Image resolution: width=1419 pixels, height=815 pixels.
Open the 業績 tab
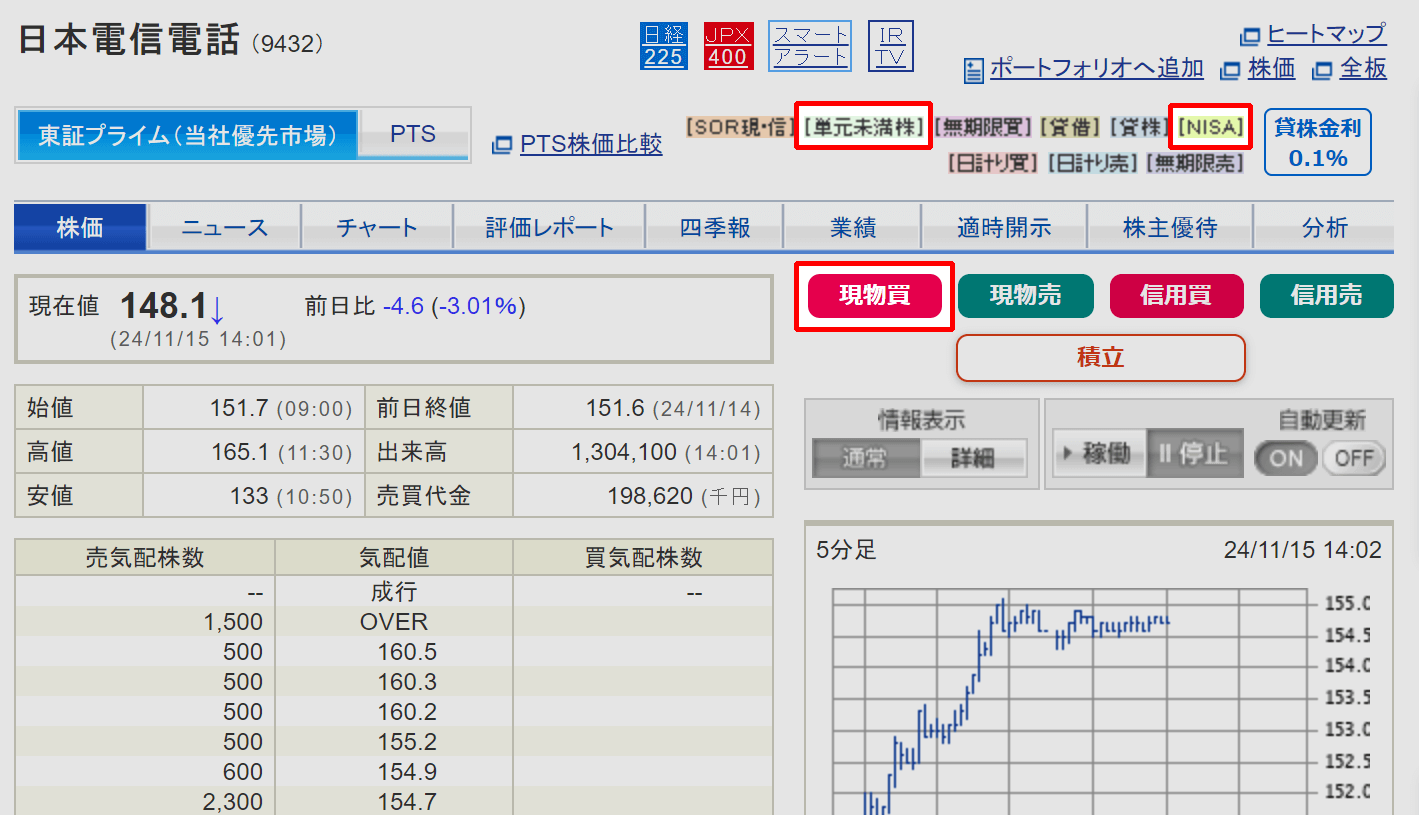click(x=852, y=227)
